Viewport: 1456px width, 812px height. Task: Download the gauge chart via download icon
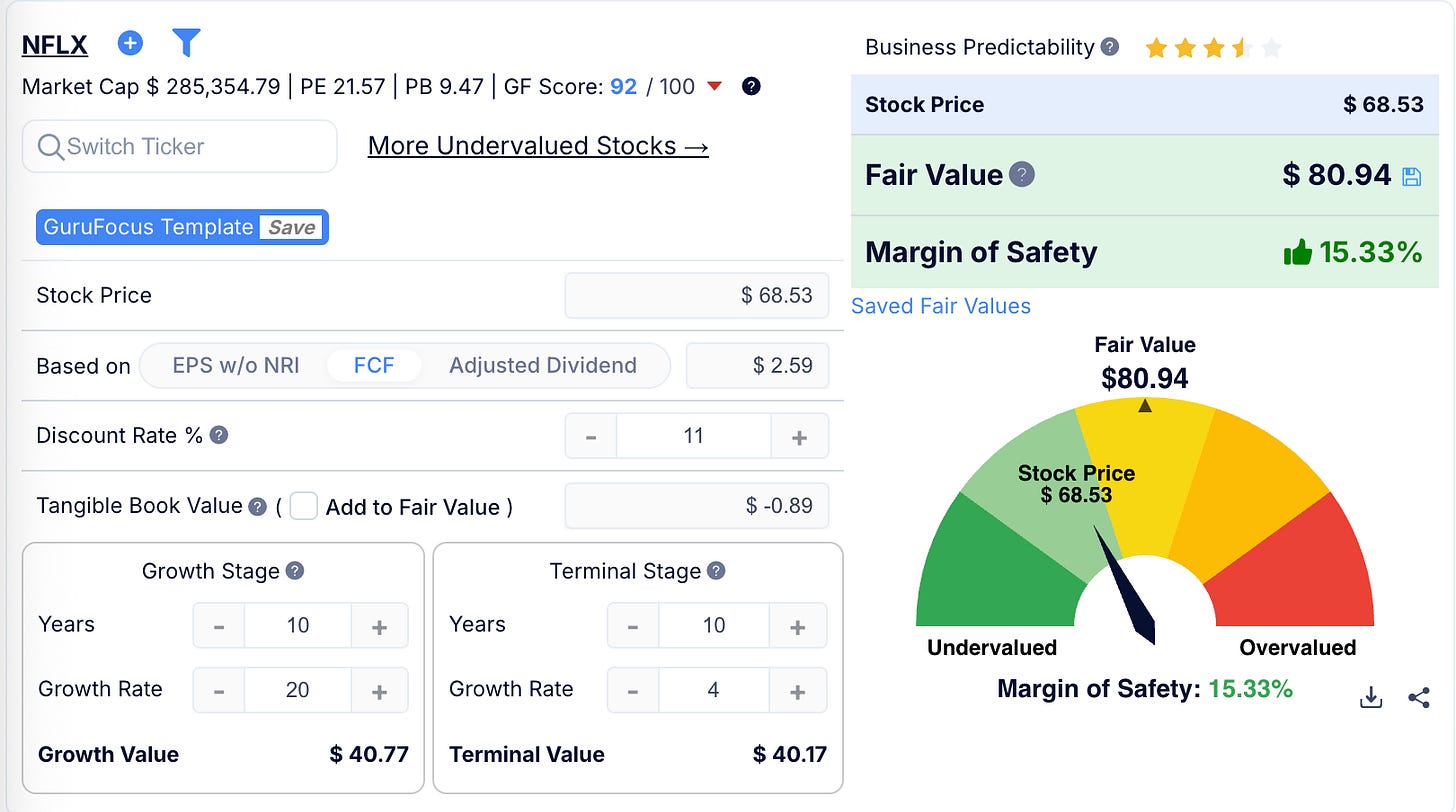1371,698
